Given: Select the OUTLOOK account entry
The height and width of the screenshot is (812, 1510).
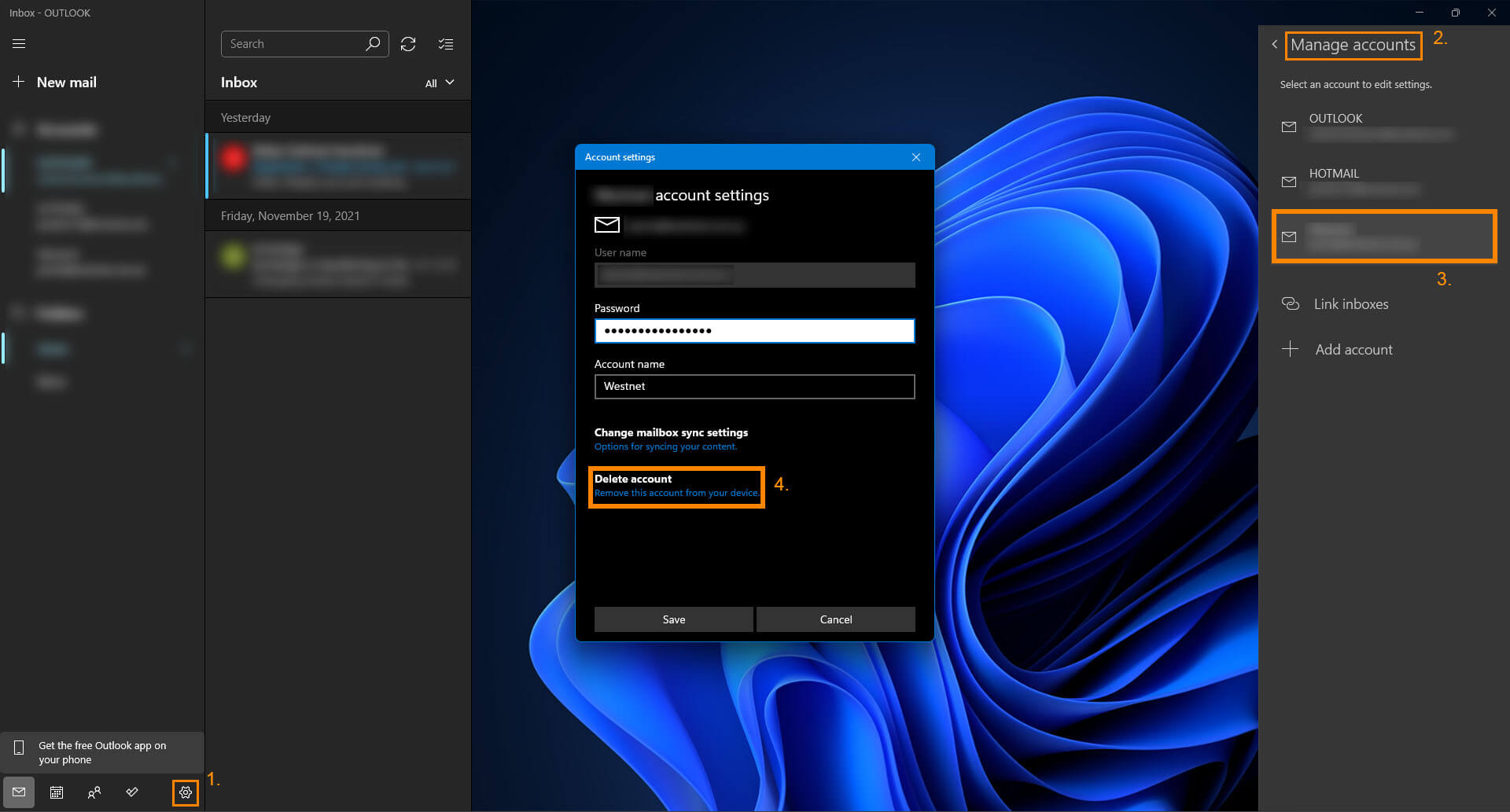Looking at the screenshot, I should coord(1384,127).
